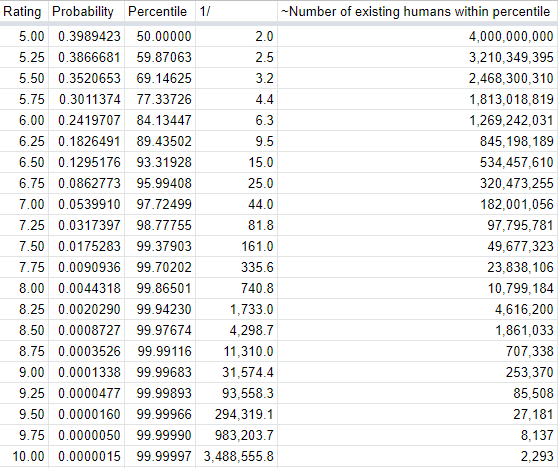Select the rating cell 9.00
Viewport: 558px width, 468px height.
pos(24,372)
